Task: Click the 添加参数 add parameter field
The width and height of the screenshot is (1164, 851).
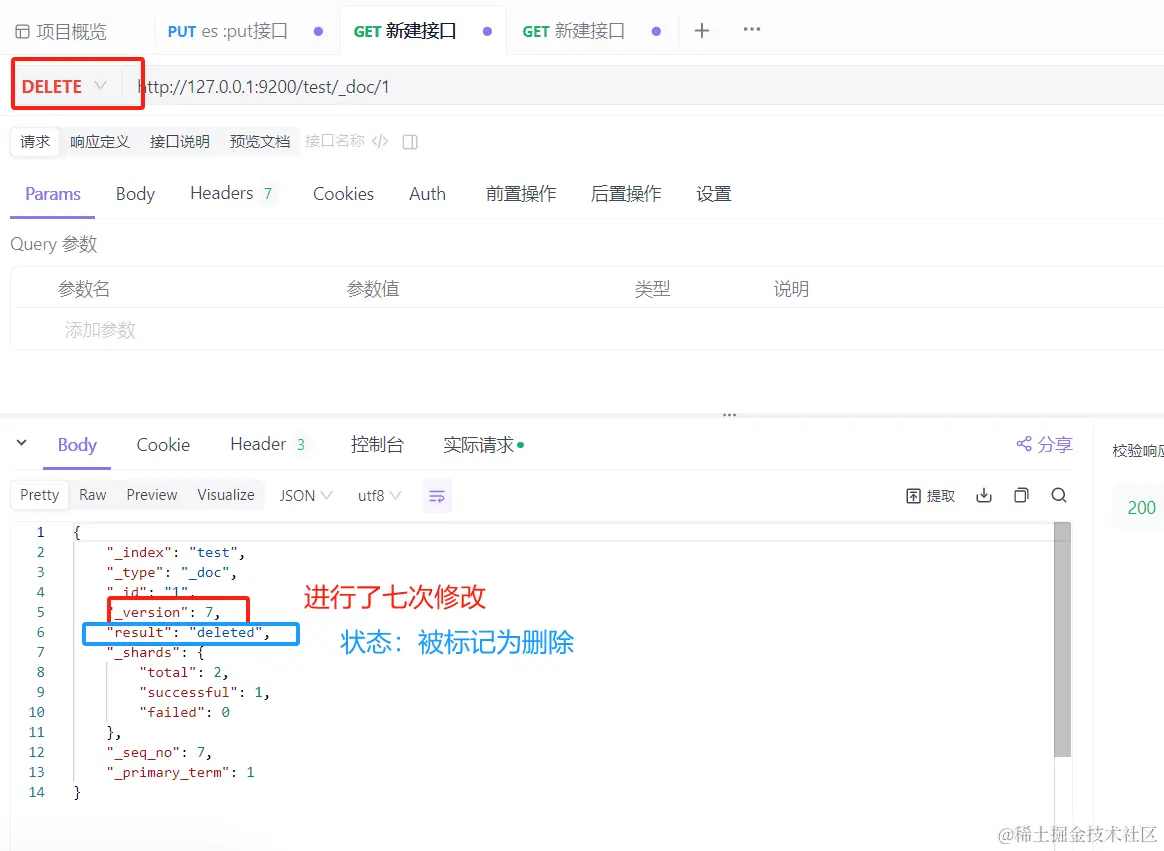Action: point(99,330)
